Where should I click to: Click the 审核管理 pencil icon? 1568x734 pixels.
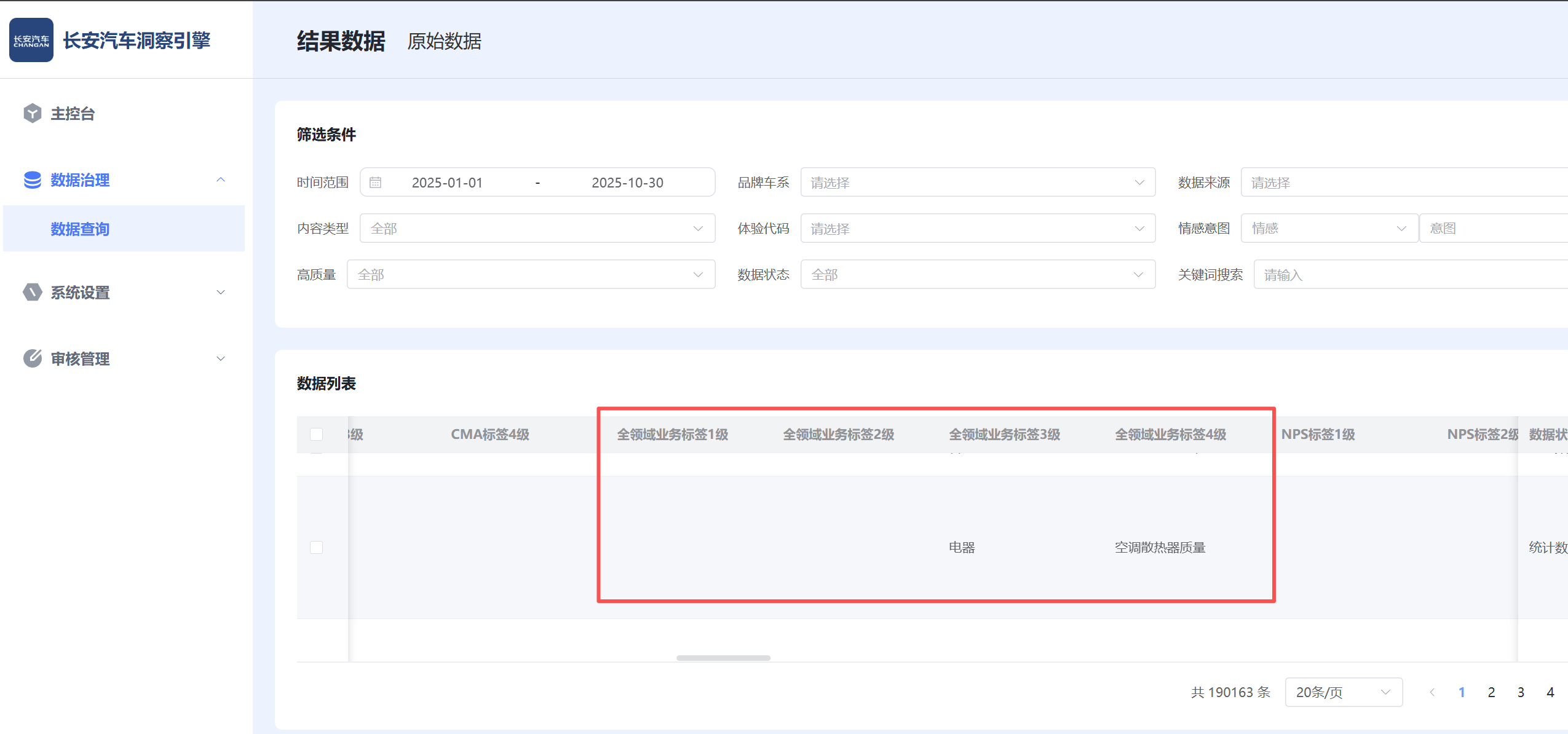tap(32, 358)
